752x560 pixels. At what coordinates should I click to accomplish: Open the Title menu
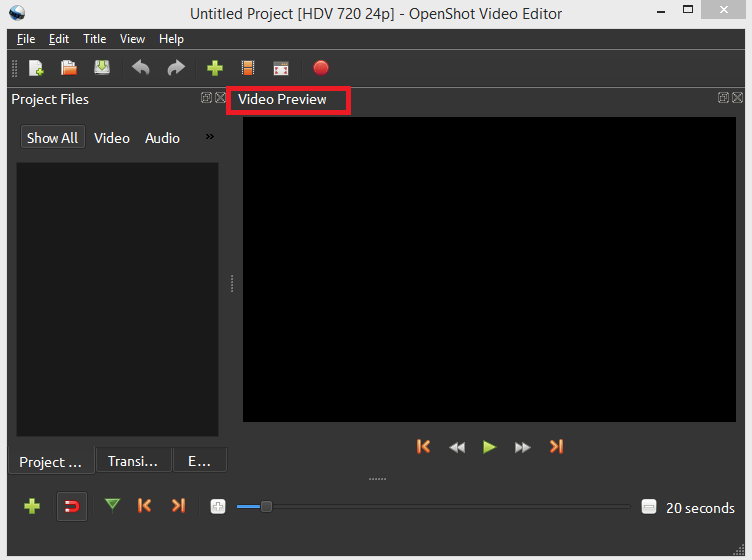coord(94,39)
